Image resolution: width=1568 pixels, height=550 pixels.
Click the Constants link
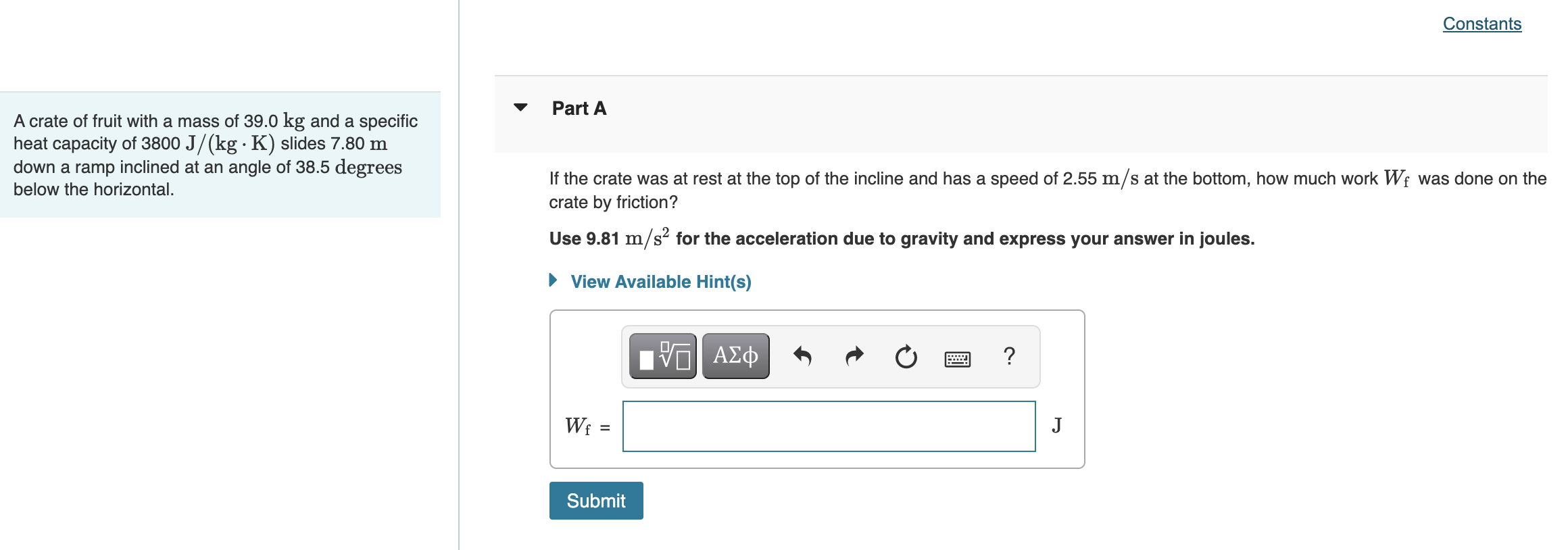coord(1482,24)
